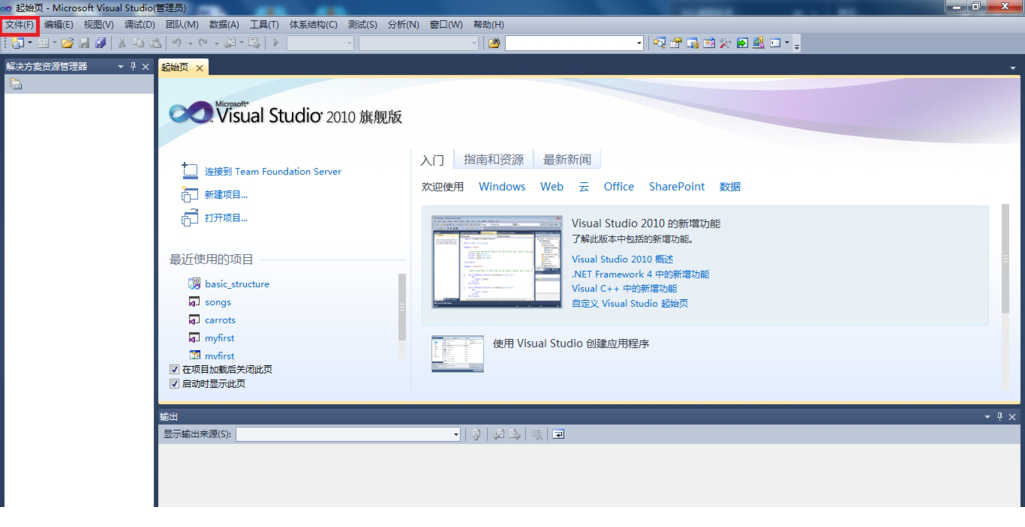Switch to the 指南和资源 tab
Screen dimensions: 1025x527
click(x=494, y=160)
